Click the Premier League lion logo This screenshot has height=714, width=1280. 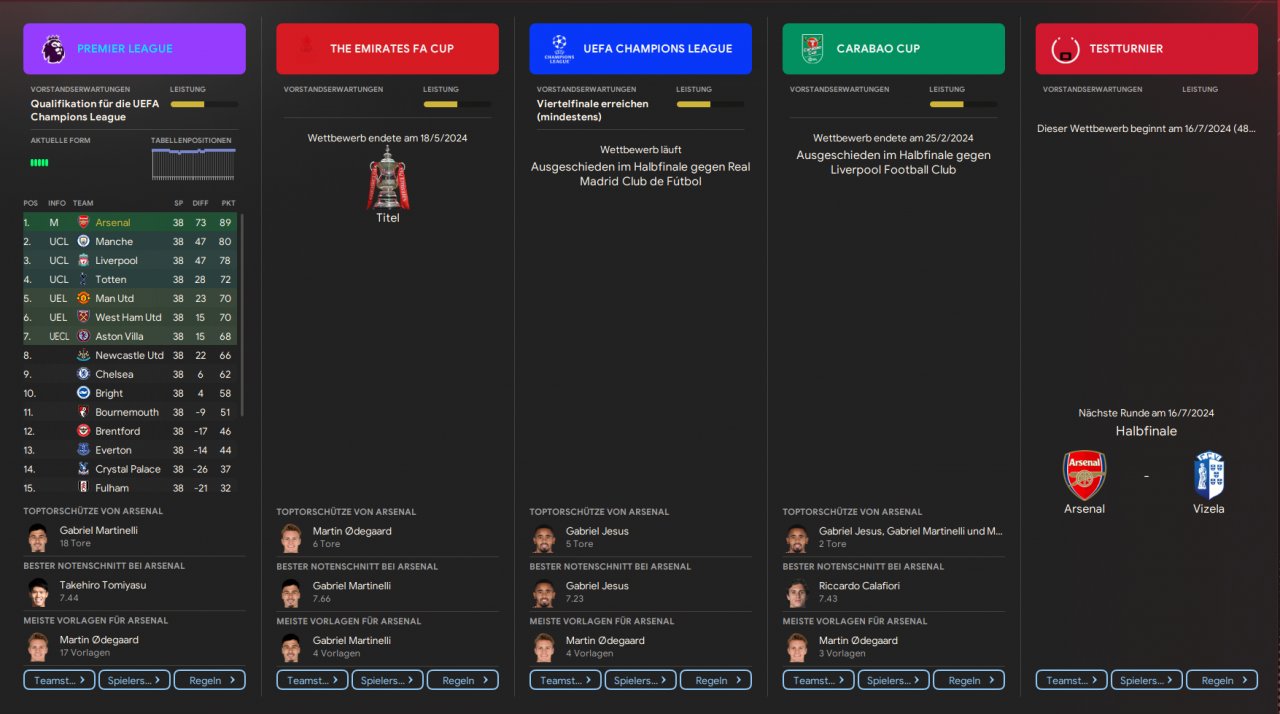point(54,49)
